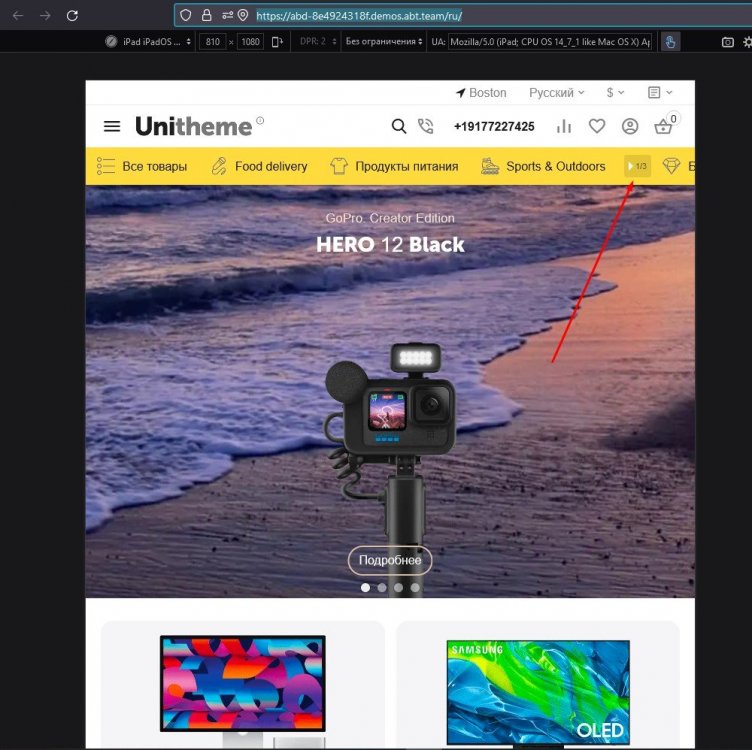This screenshot has width=752, height=750.
Task: Open the $ currency dropdown
Action: [x=615, y=93]
